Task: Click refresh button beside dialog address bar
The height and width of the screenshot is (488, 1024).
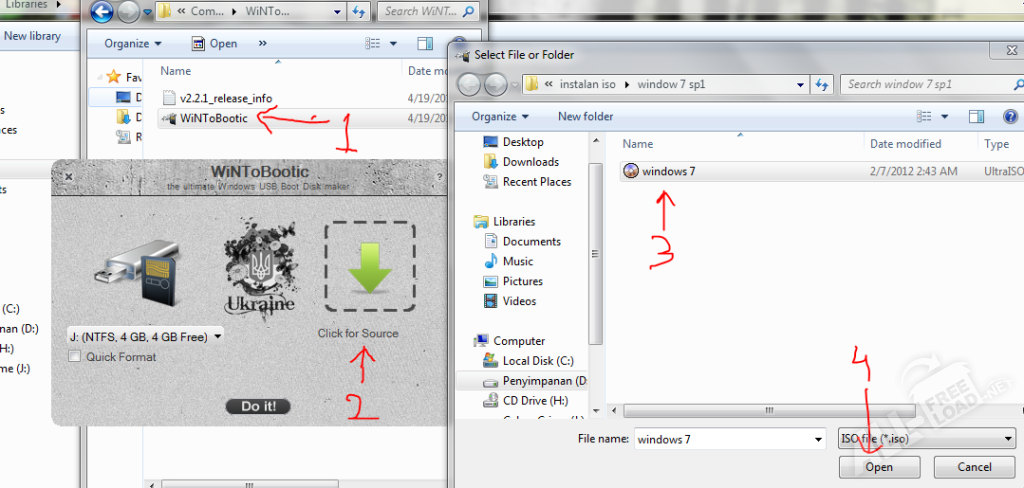Action: 821,84
